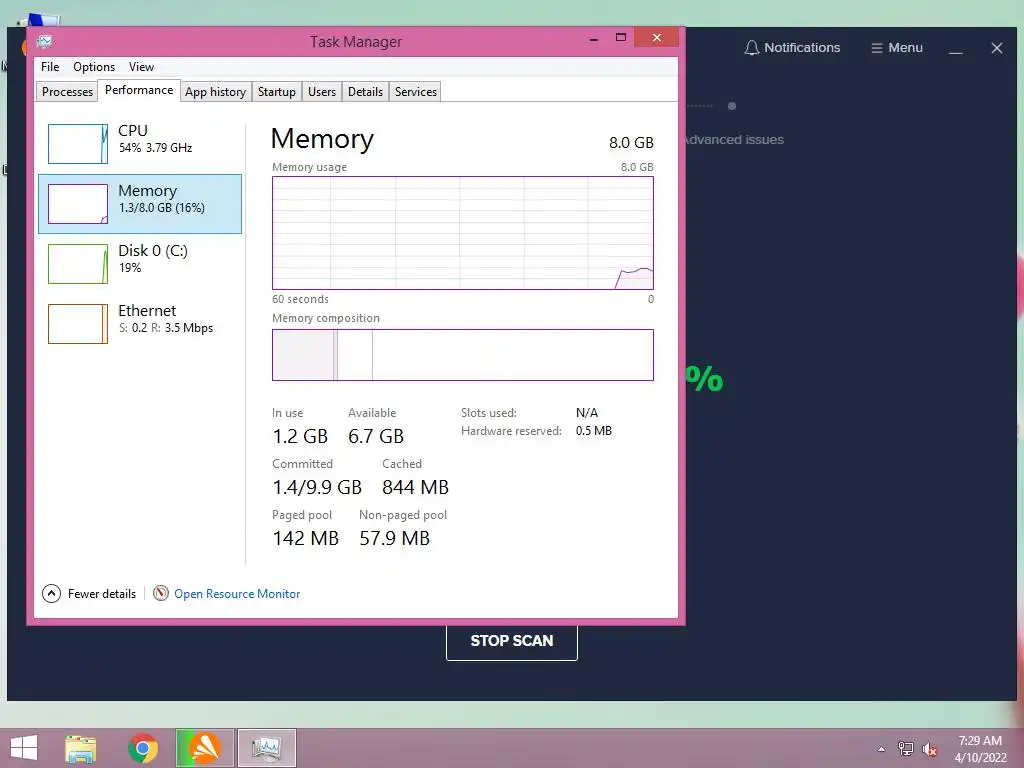This screenshot has width=1024, height=768.
Task: Open the Options menu
Action: click(94, 67)
